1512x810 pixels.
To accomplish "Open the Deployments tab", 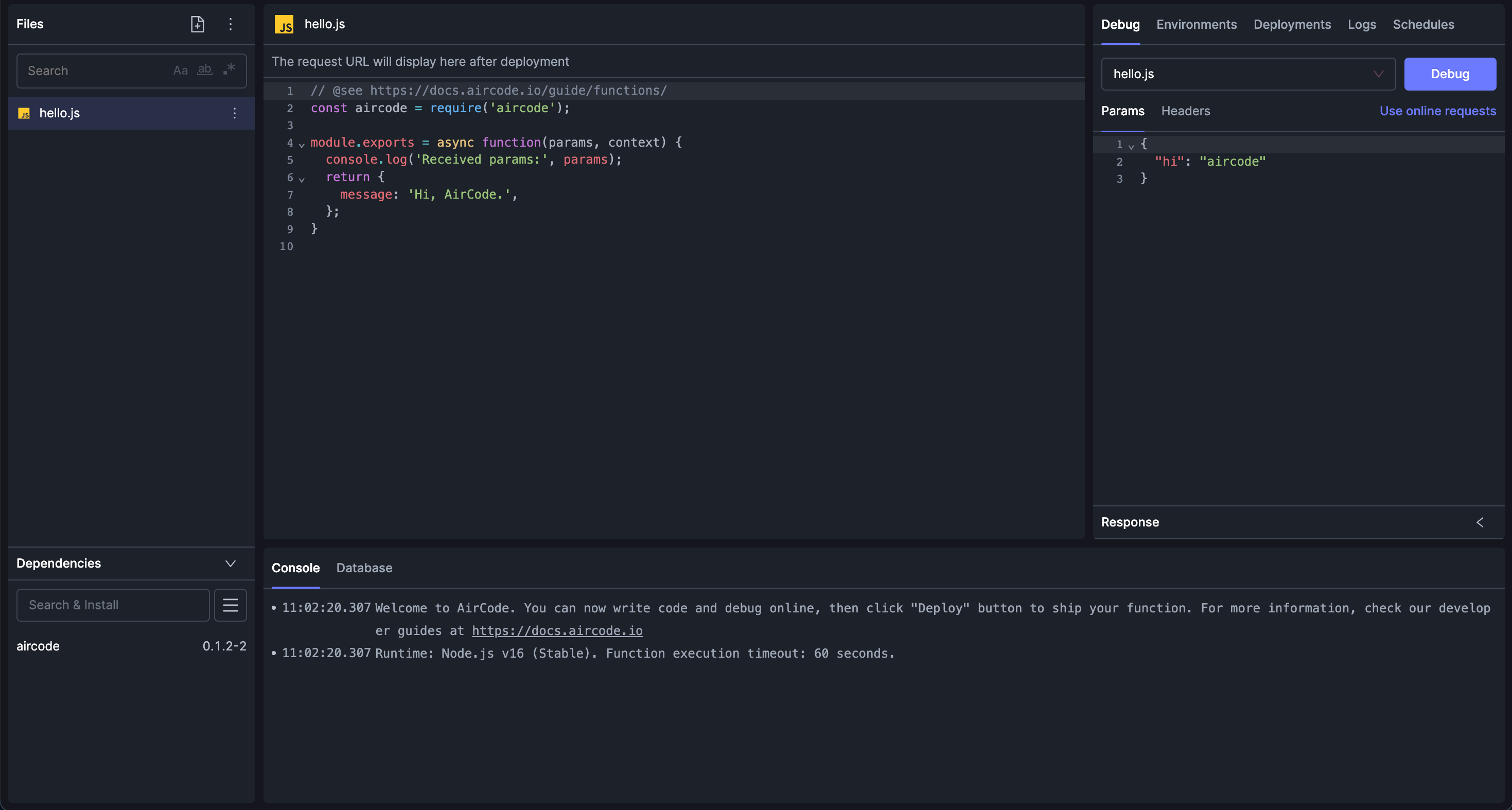I will coord(1292,25).
